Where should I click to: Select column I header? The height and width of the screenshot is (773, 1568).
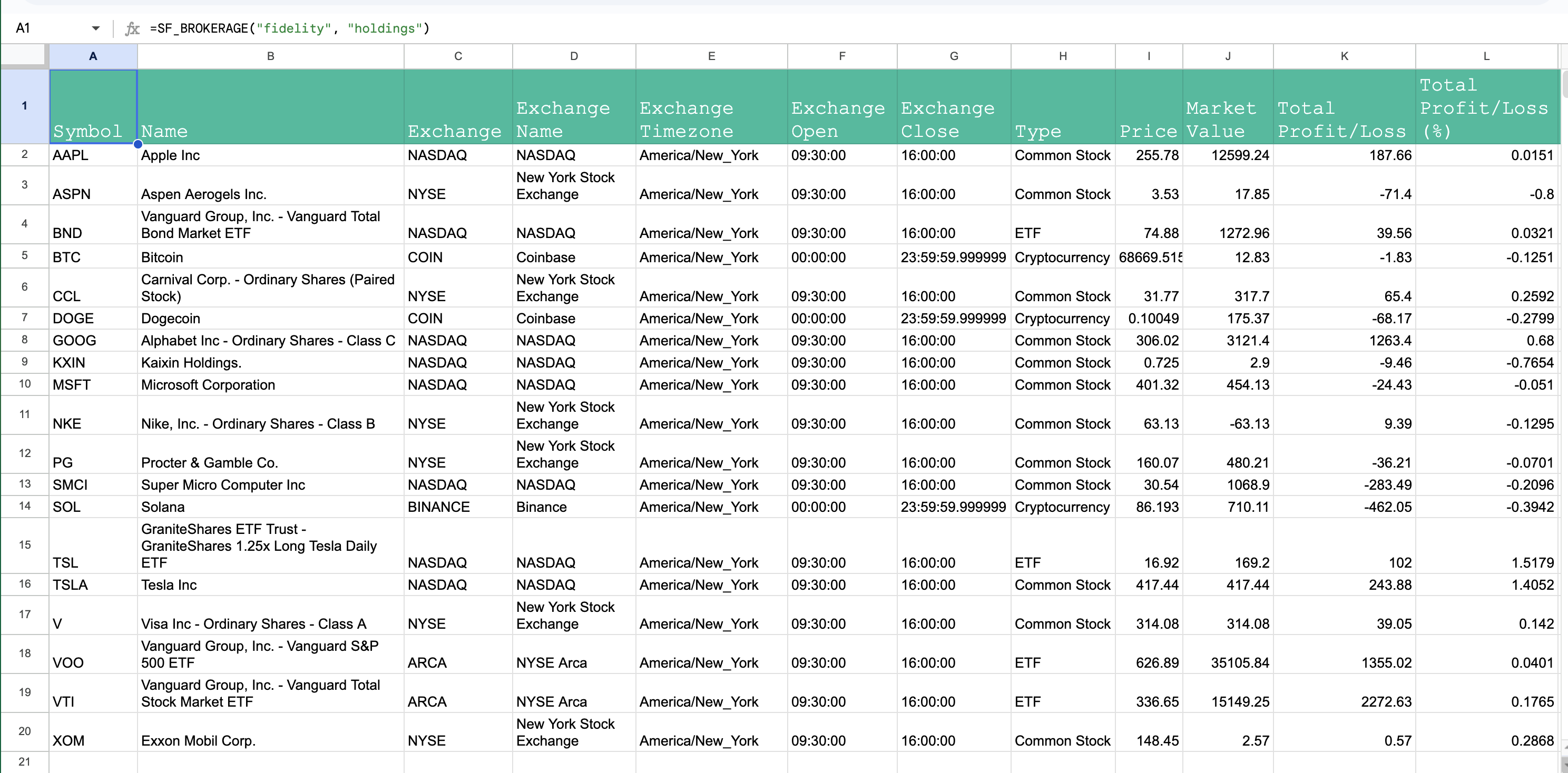coord(1149,56)
